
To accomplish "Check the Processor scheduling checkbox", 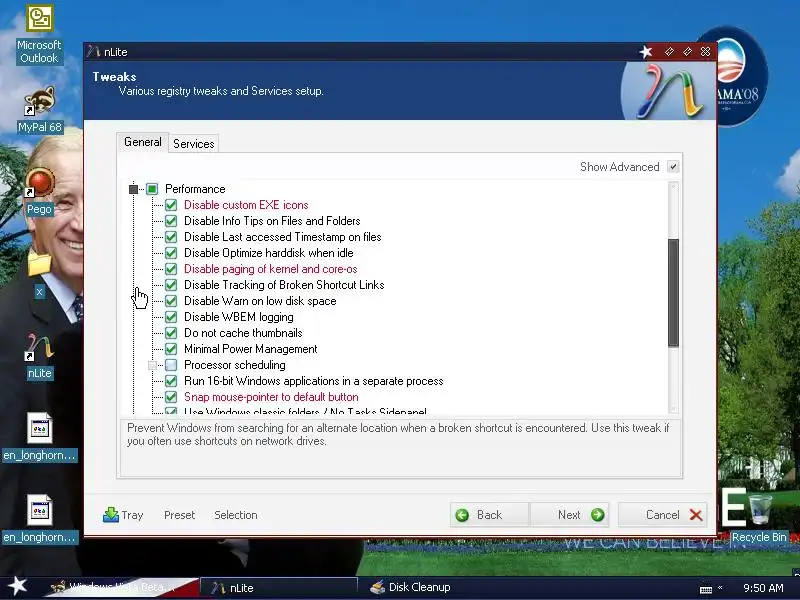I will coord(171,365).
